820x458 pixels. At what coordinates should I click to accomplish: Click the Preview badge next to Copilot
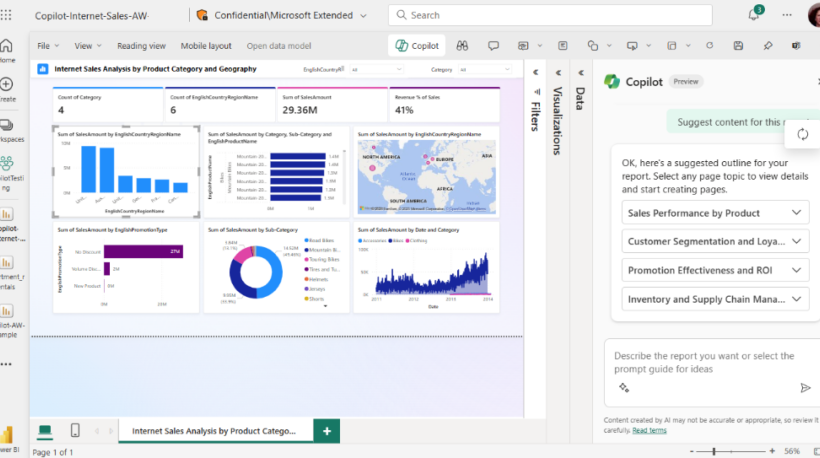686,82
